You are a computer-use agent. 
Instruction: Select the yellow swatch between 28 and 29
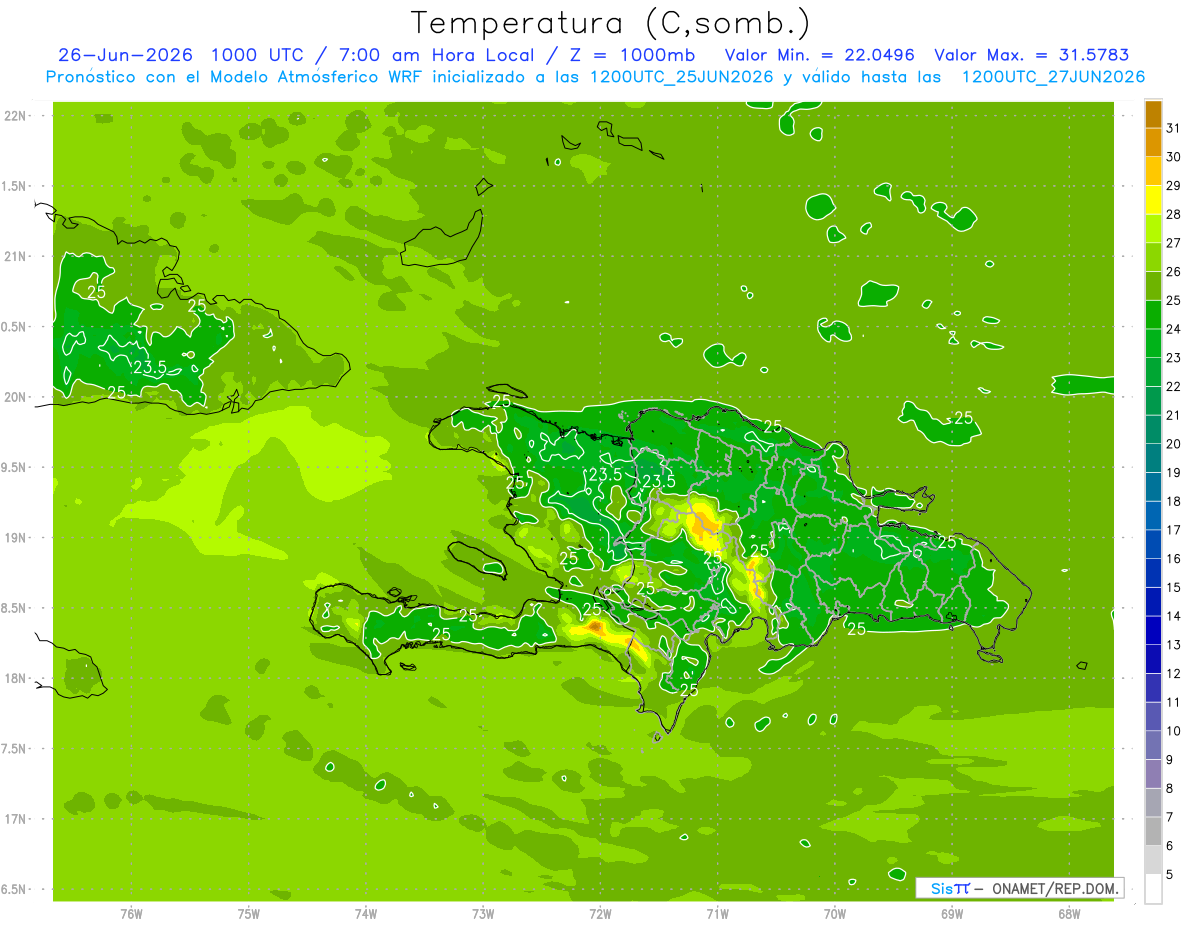1153,200
